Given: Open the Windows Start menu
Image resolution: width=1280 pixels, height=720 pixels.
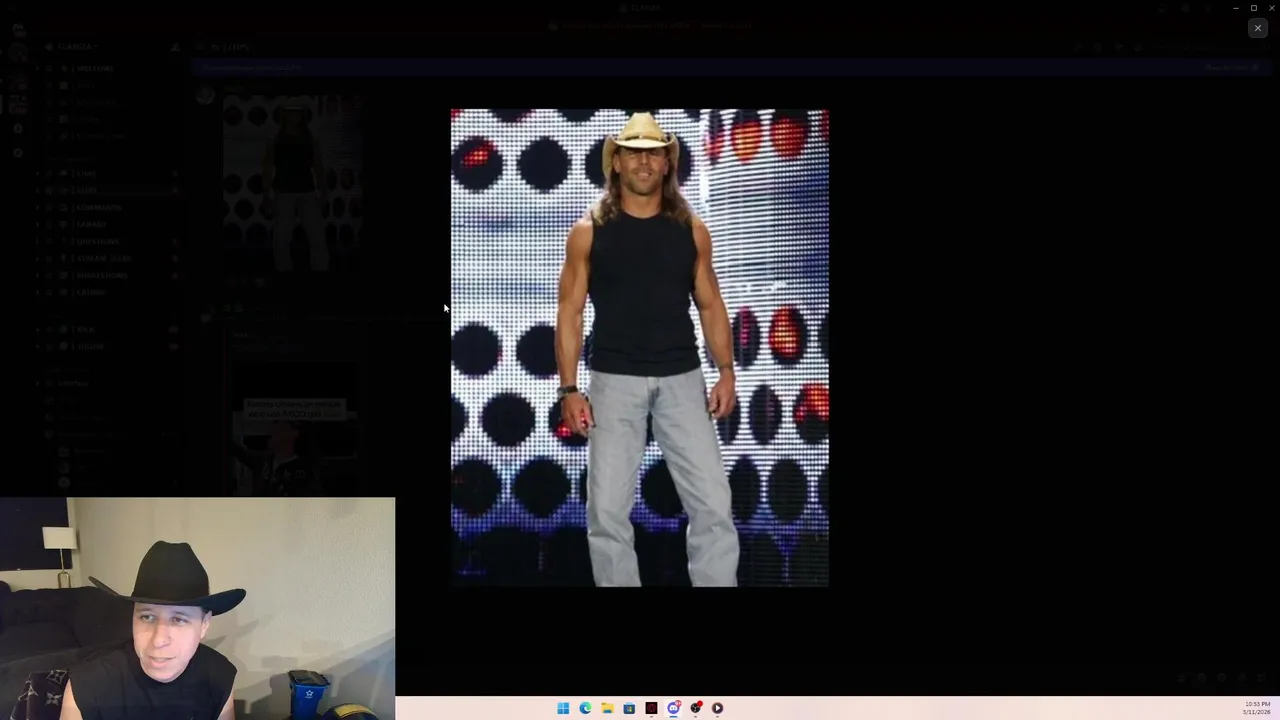Looking at the screenshot, I should [x=563, y=708].
